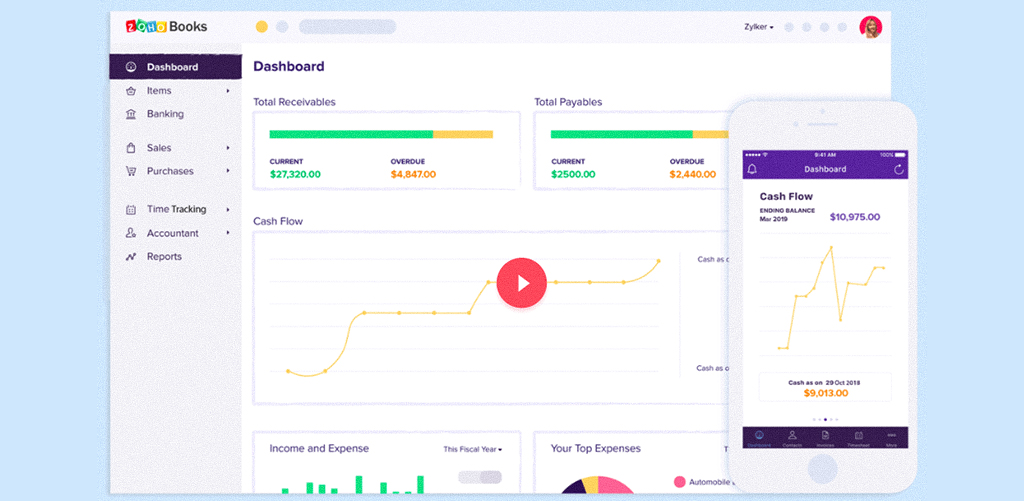The width and height of the screenshot is (1024, 501).
Task: Open the This Fiscal Year dropdown
Action: coord(472,449)
